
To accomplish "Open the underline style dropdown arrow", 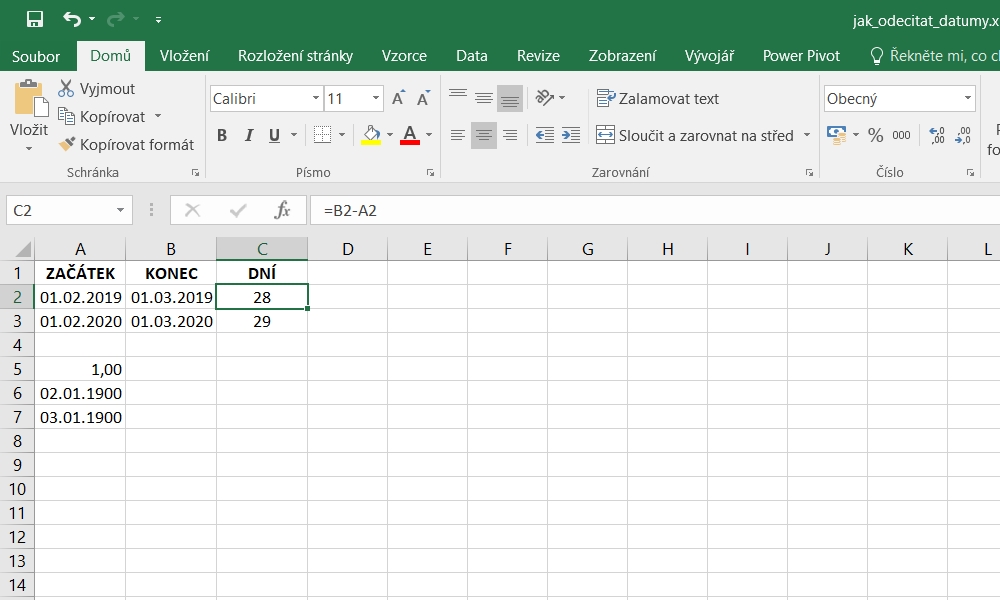I will (294, 135).
